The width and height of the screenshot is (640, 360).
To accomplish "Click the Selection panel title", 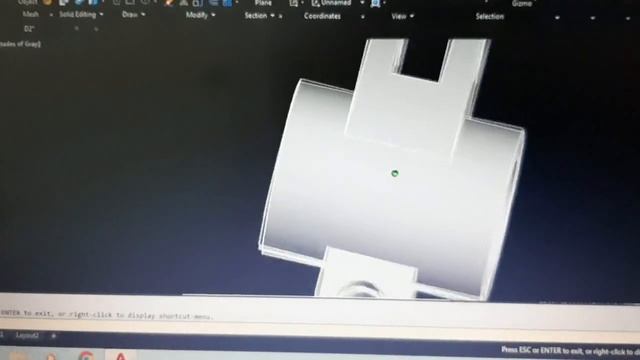I will 490,16.
